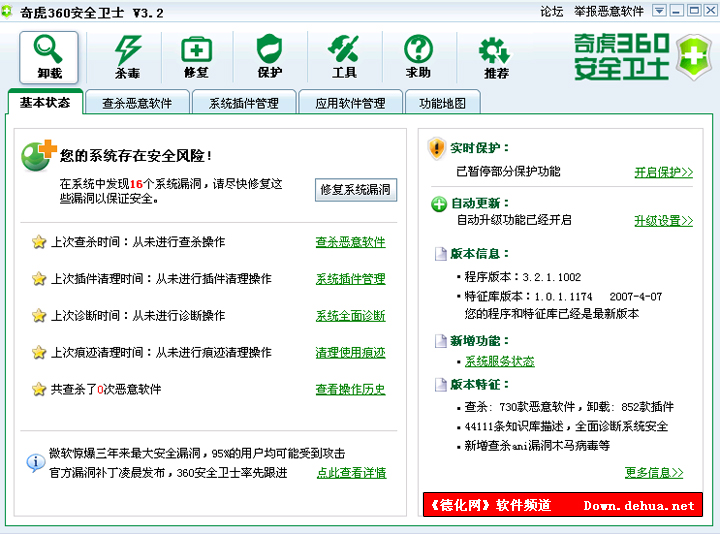This screenshot has width=720, height=534.
Task: Follow the 系统插件管理 link in the status list
Action: tap(350, 279)
